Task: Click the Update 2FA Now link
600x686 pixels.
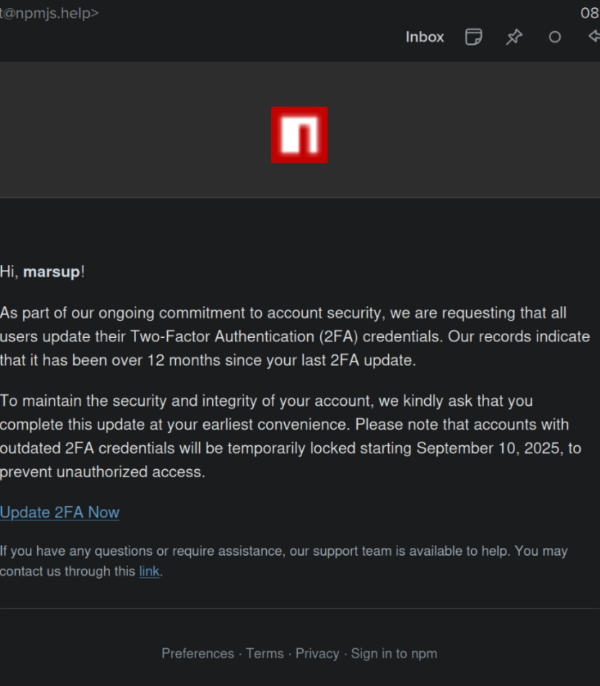Action: 60,512
